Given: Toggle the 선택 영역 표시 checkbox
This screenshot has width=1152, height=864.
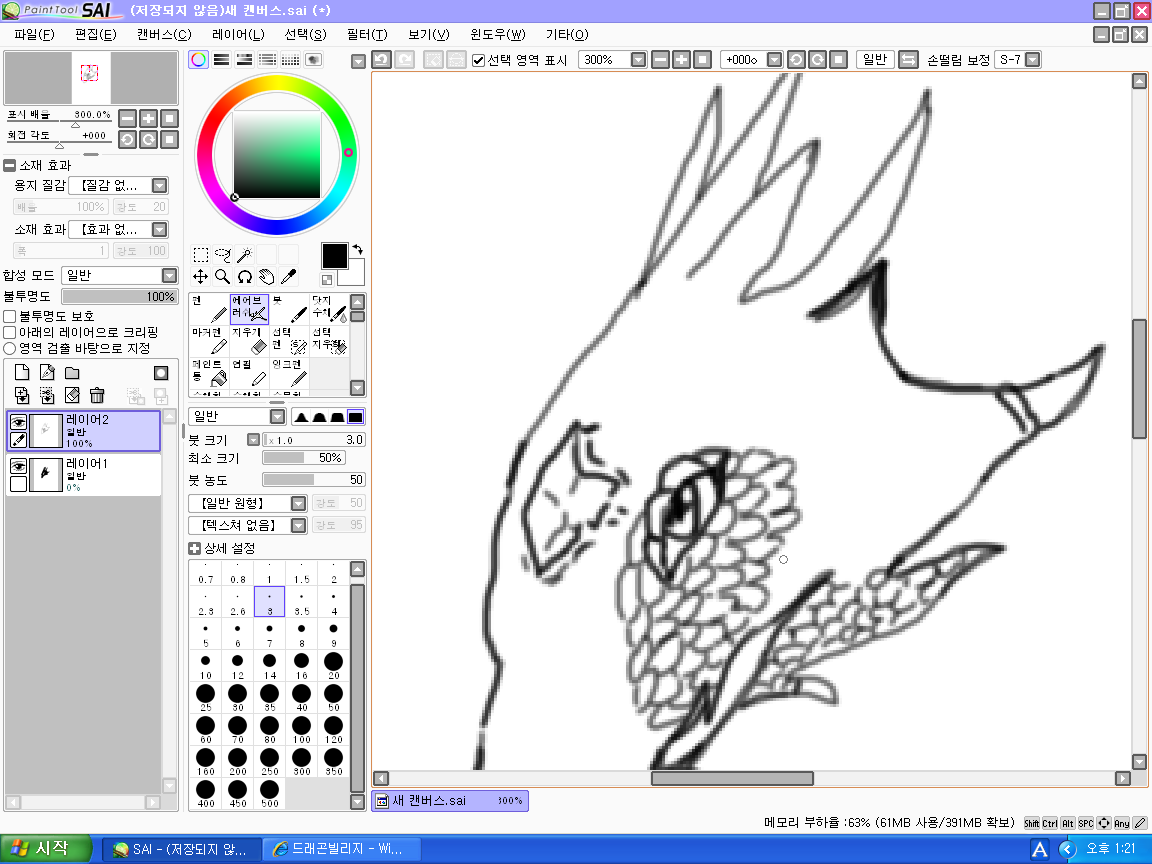Looking at the screenshot, I should [x=479, y=60].
